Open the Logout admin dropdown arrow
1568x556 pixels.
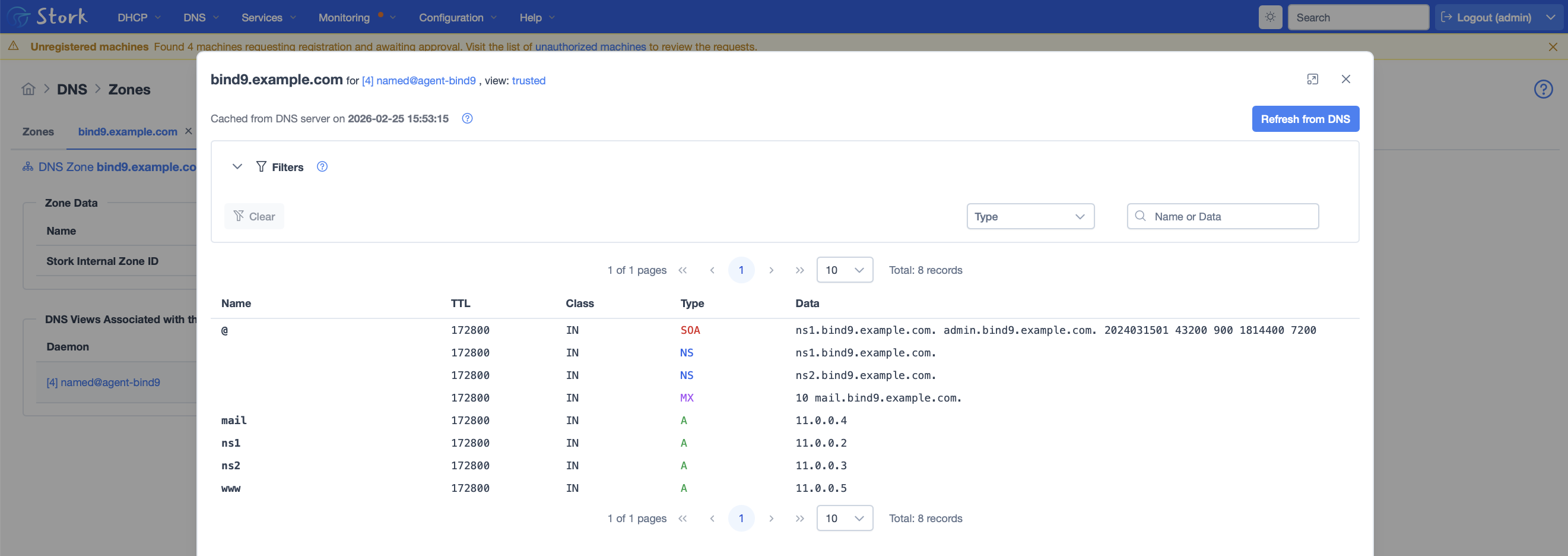click(x=1551, y=17)
